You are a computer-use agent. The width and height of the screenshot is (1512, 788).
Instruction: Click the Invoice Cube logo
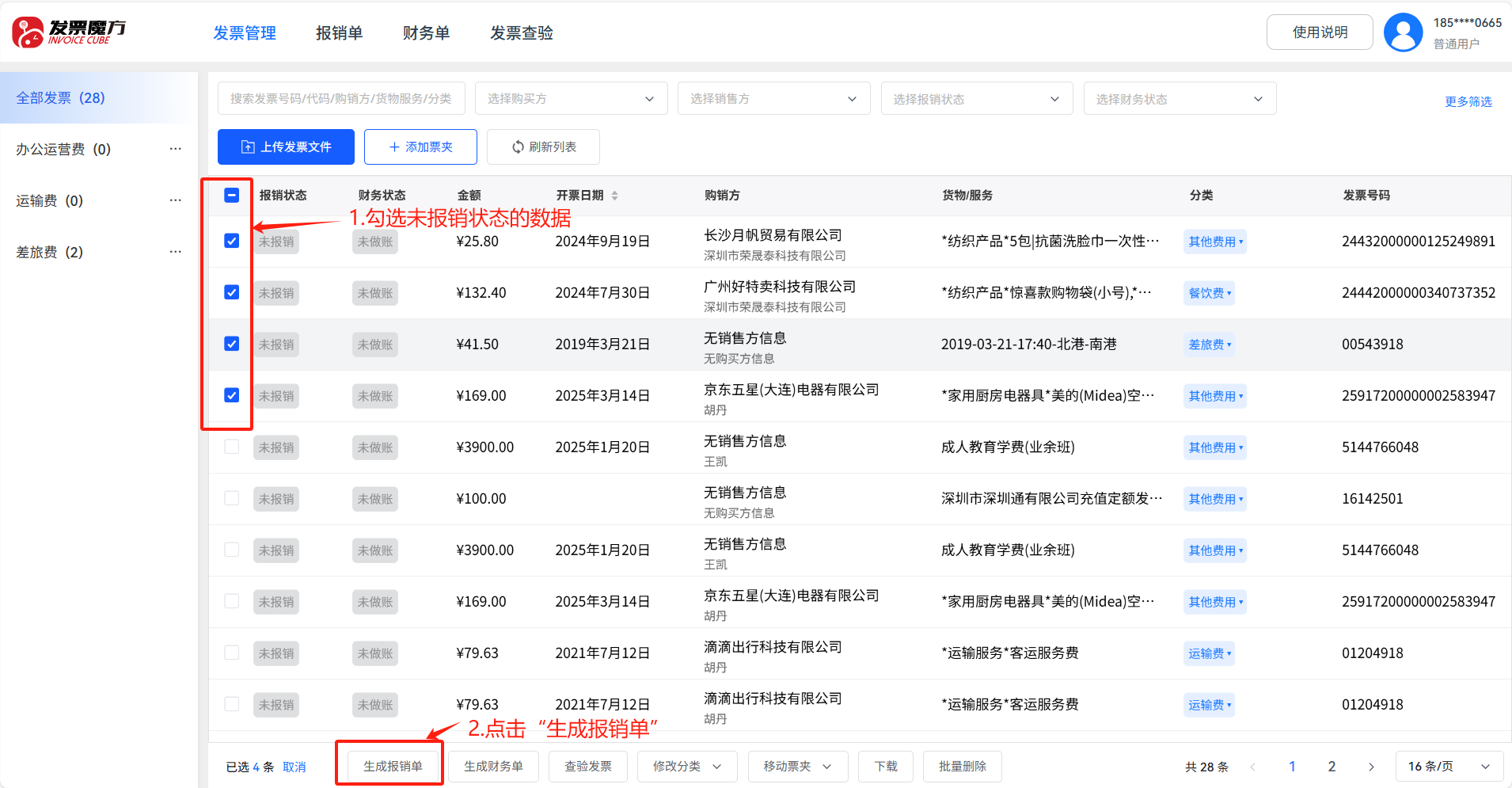point(69,32)
